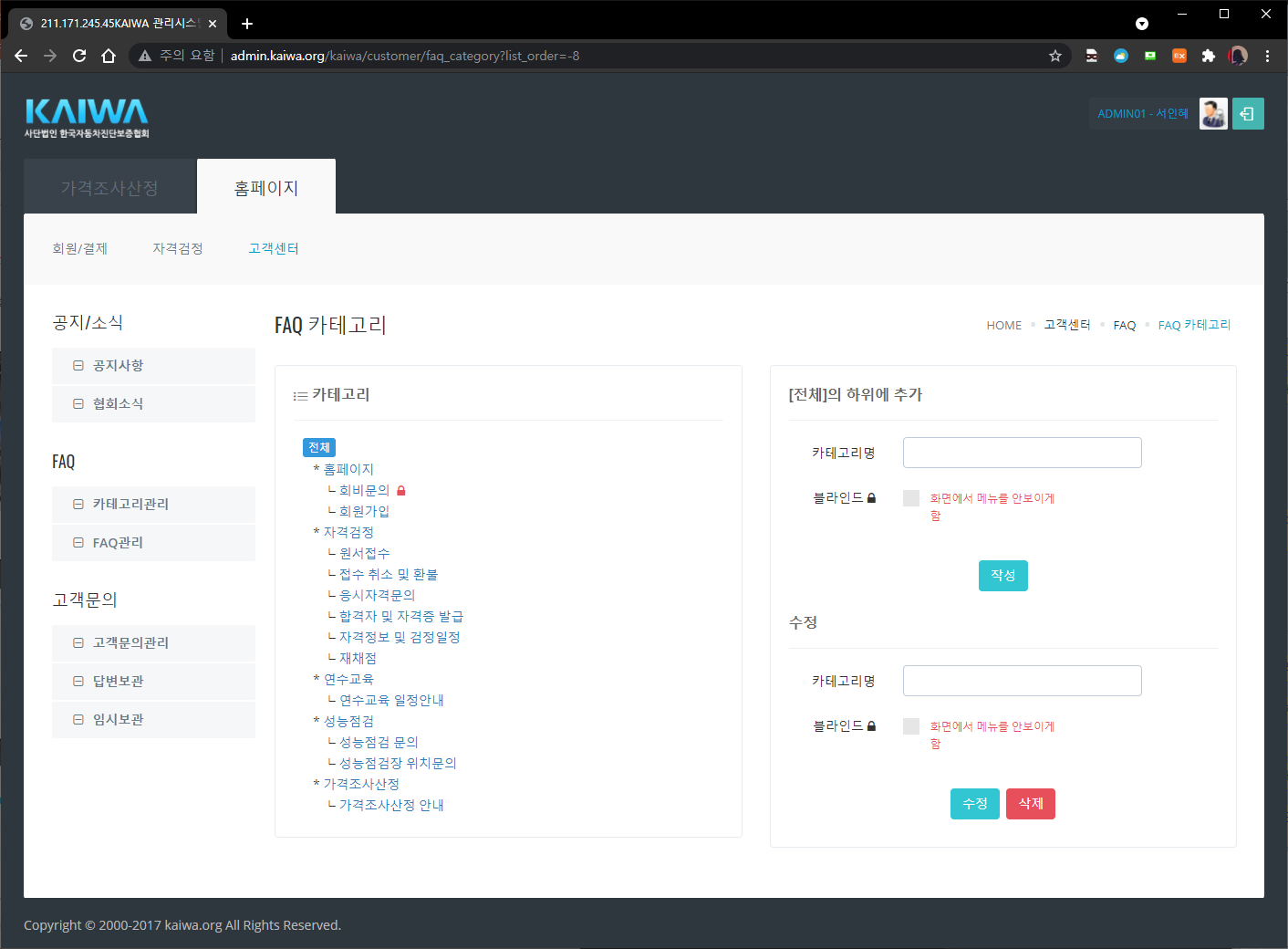Viewport: 1288px width, 949px height.
Task: Open a new browser tab
Action: (x=247, y=24)
